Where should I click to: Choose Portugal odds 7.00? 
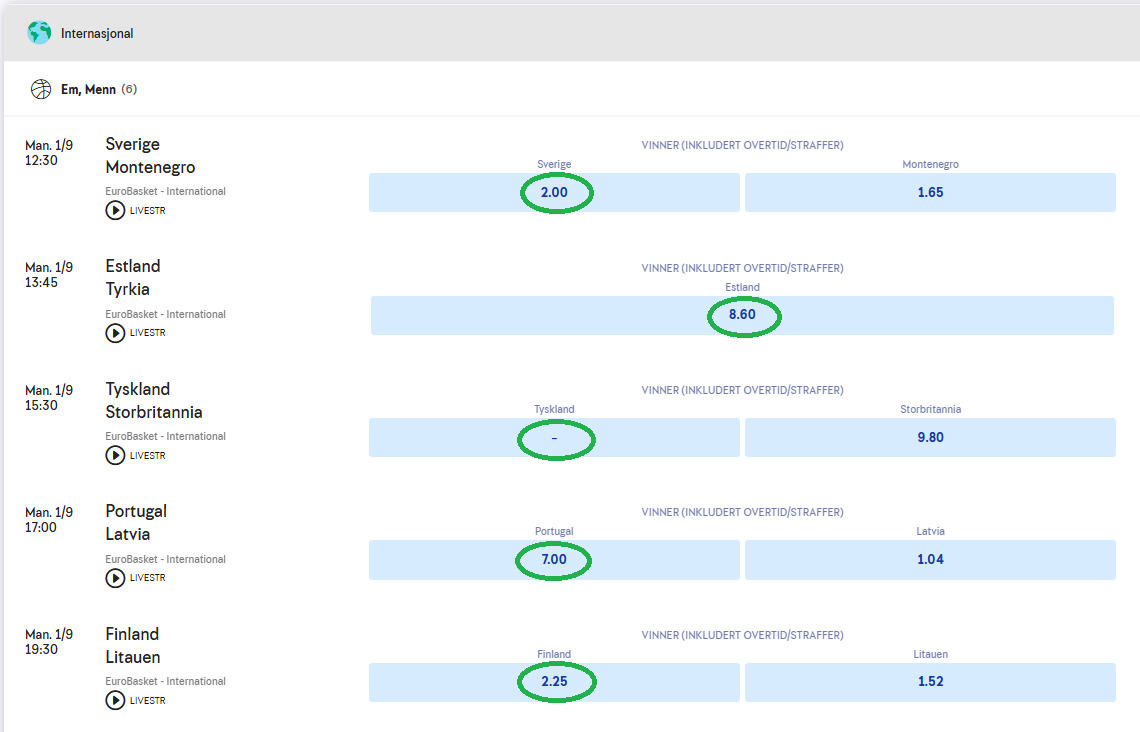(x=554, y=560)
